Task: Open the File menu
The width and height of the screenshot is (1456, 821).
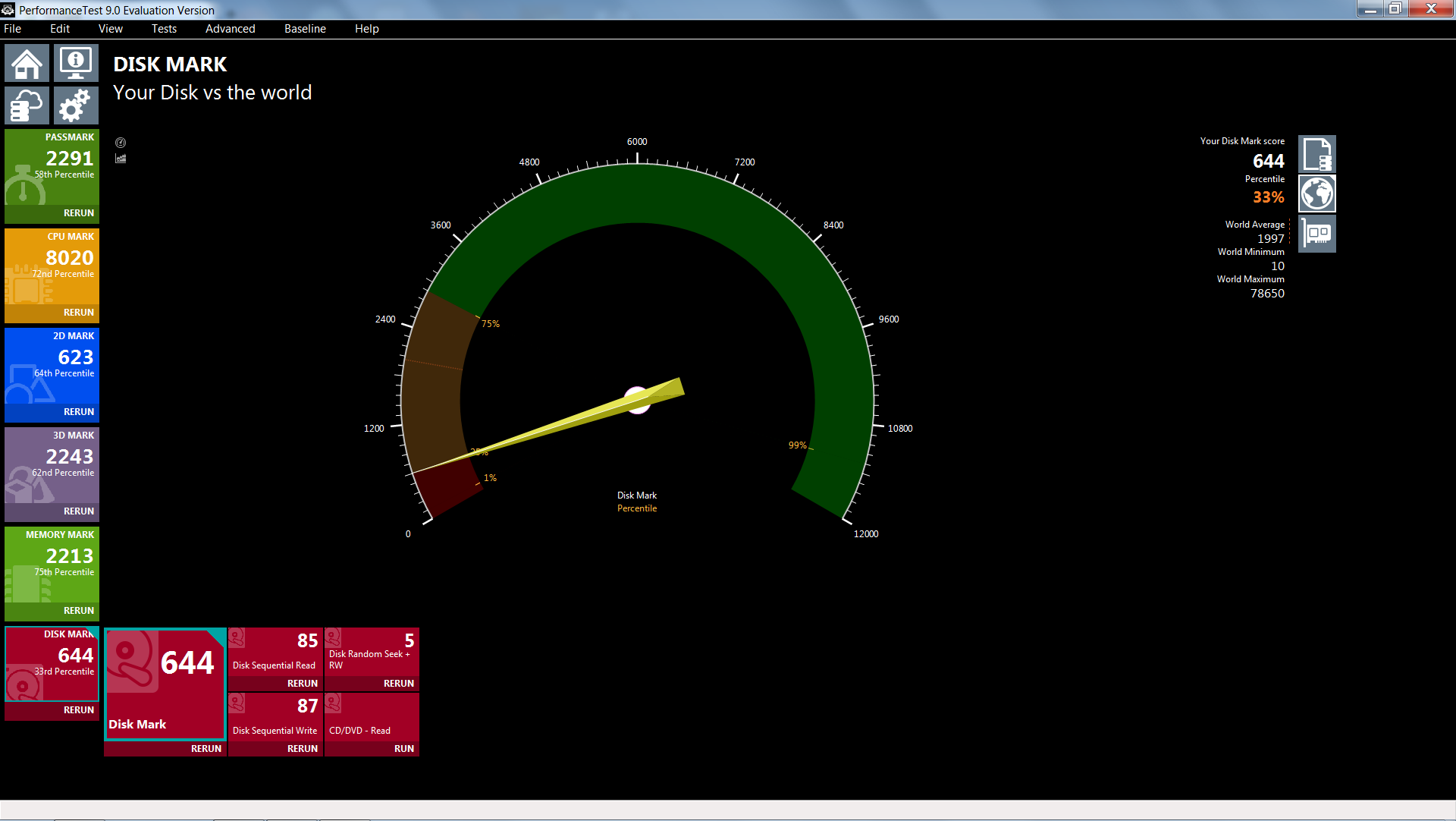Action: pyautogui.click(x=13, y=29)
